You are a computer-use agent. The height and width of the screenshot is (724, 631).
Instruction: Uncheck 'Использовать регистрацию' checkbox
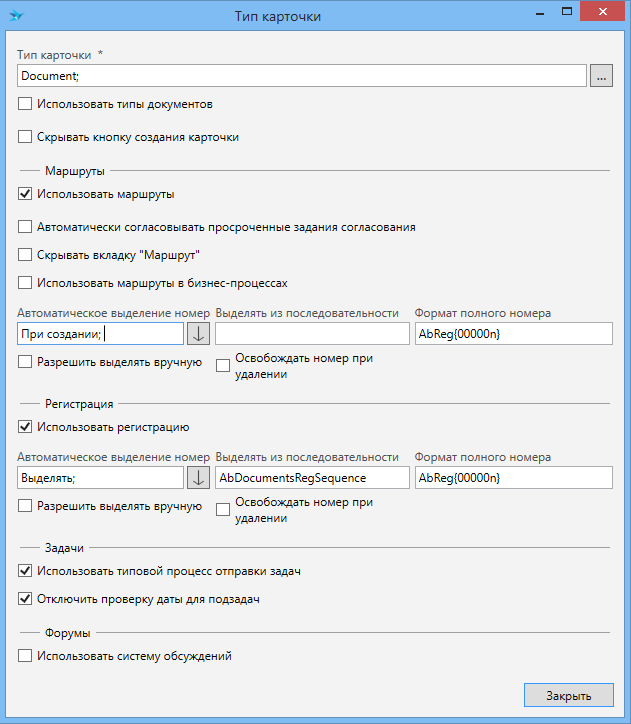pyautogui.click(x=25, y=427)
